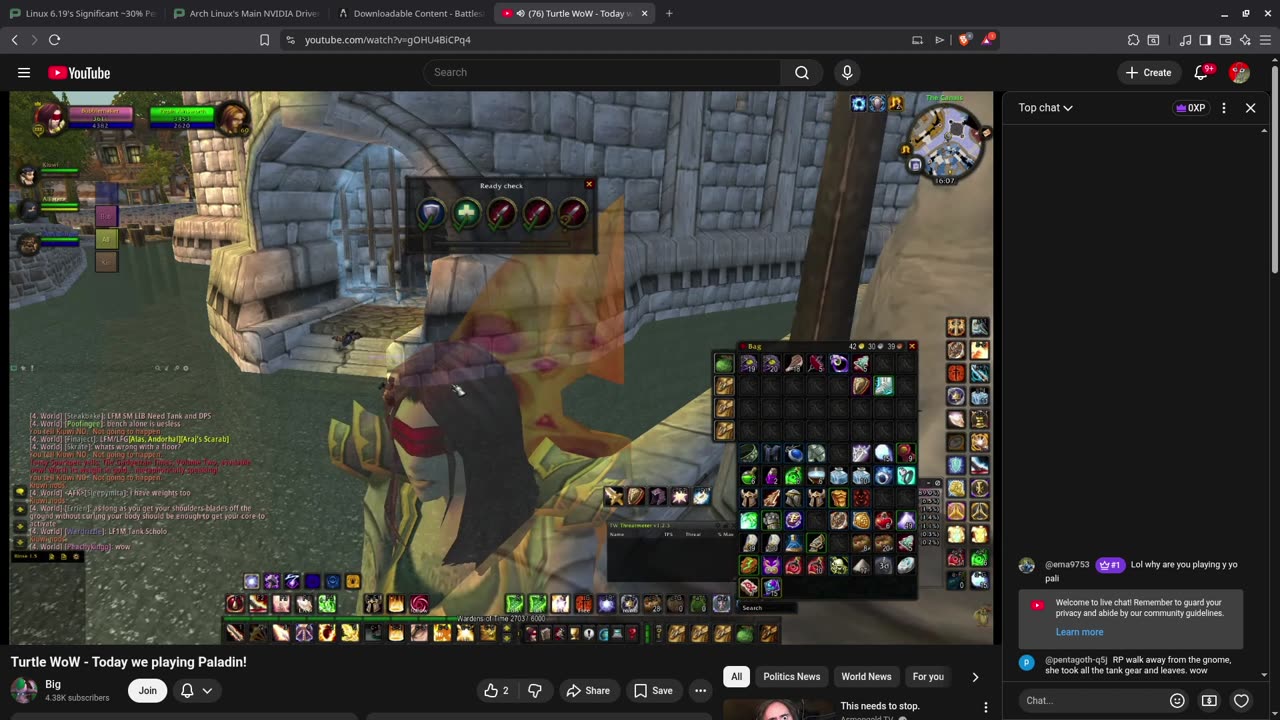Close the live chat panel
This screenshot has height=720, width=1280.
coord(1250,108)
